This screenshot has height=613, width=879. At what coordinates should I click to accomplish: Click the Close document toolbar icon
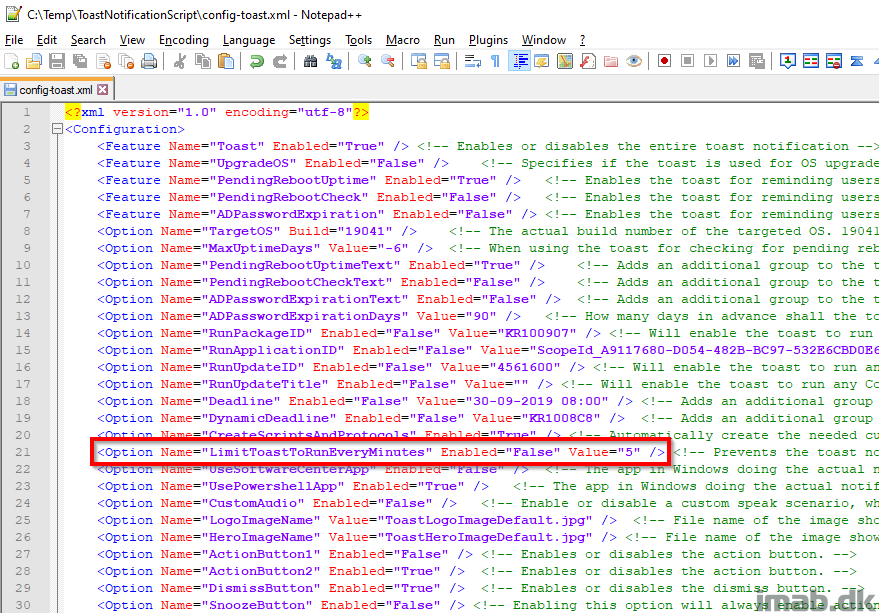pos(103,61)
